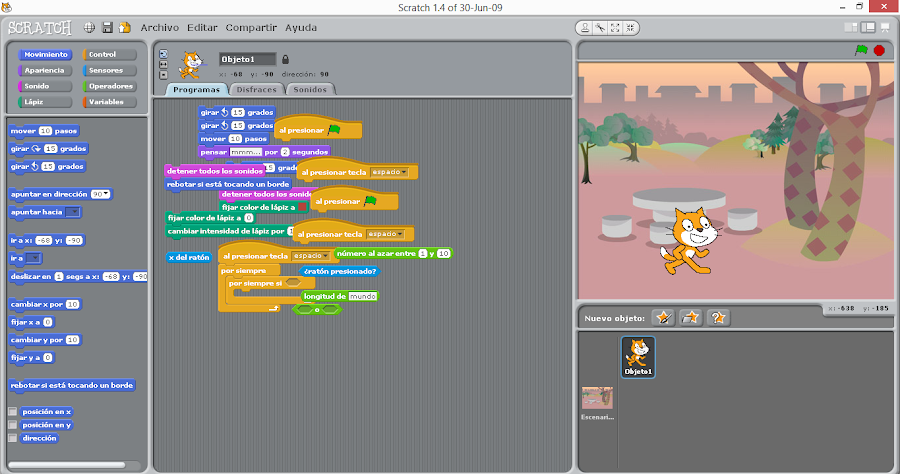Screen dimensions: 900x474
Task: Start presentation mode
Action: pyautogui.click(x=885, y=27)
